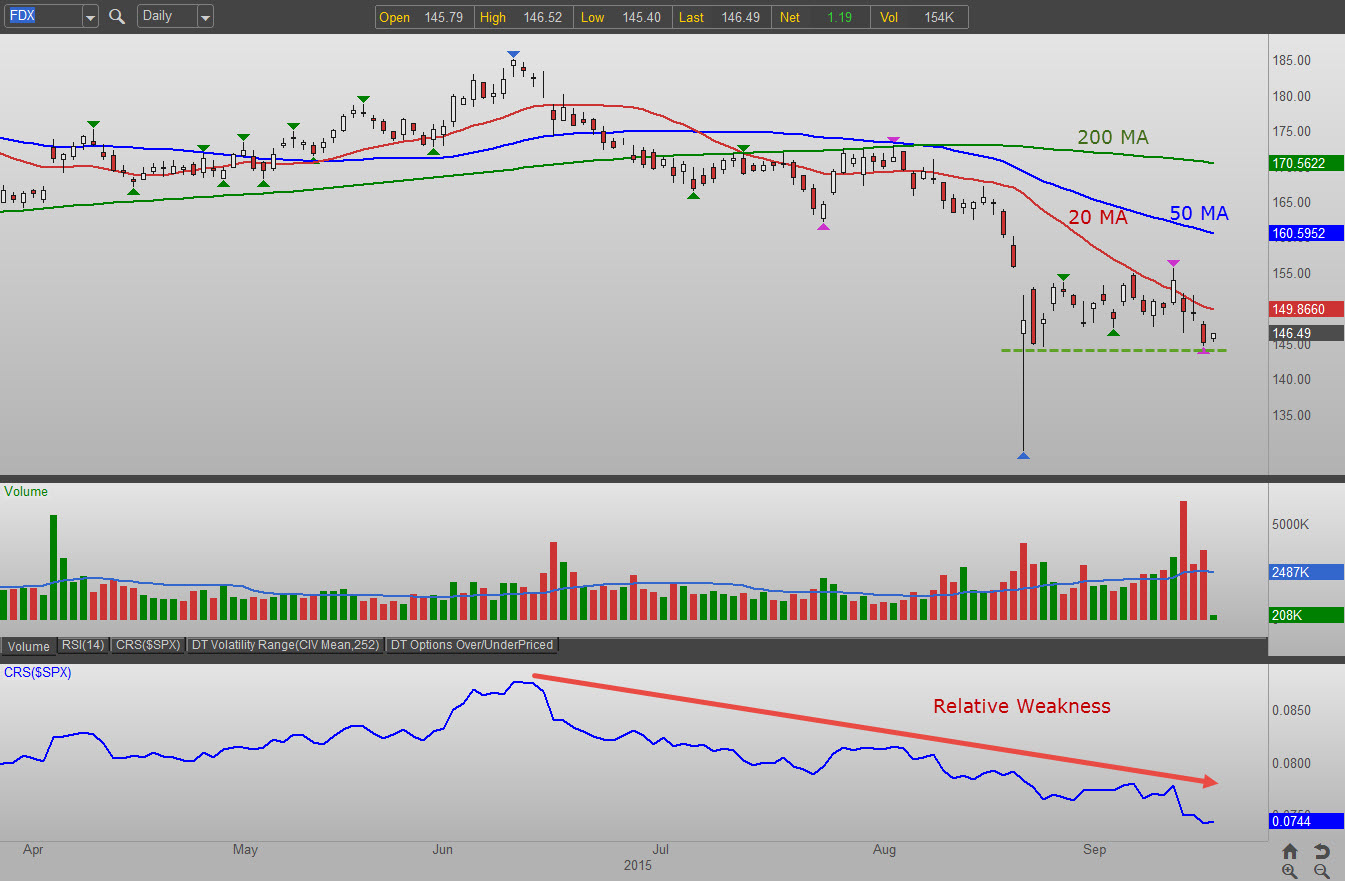Click the red 20 MA price tag 149.8660
The image size is (1345, 881).
pos(1305,310)
